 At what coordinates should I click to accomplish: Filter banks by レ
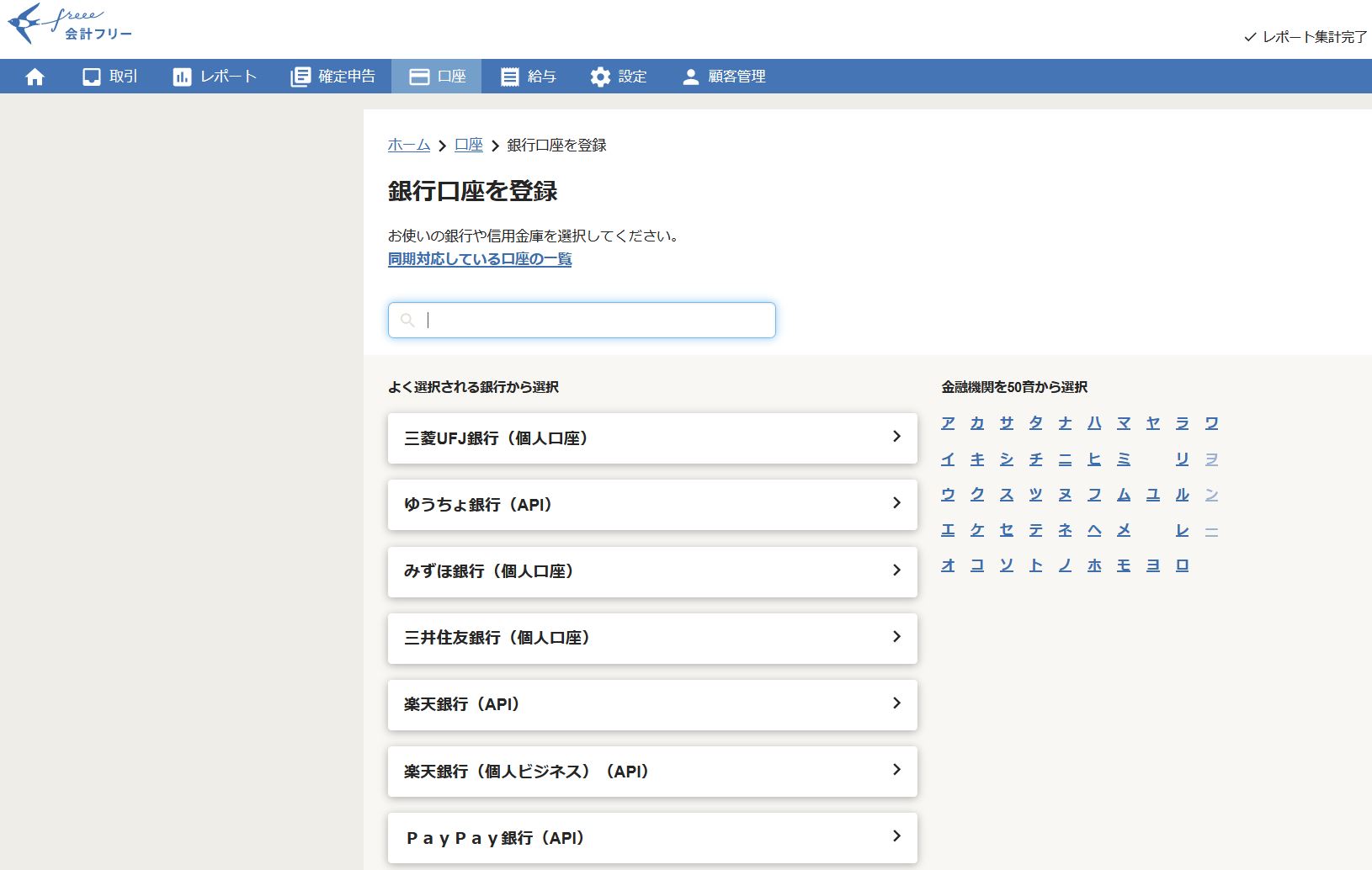[x=1183, y=530]
